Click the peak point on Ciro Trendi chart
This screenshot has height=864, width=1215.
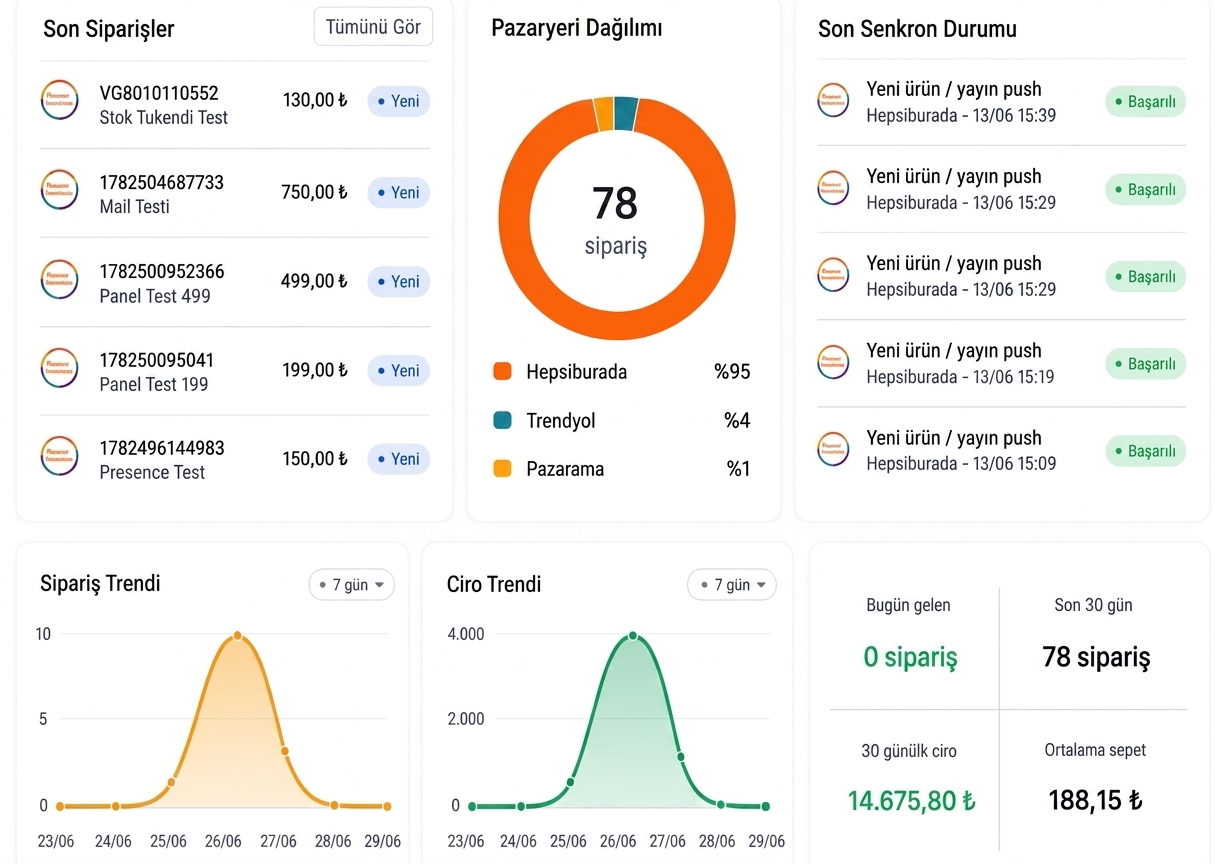point(632,636)
